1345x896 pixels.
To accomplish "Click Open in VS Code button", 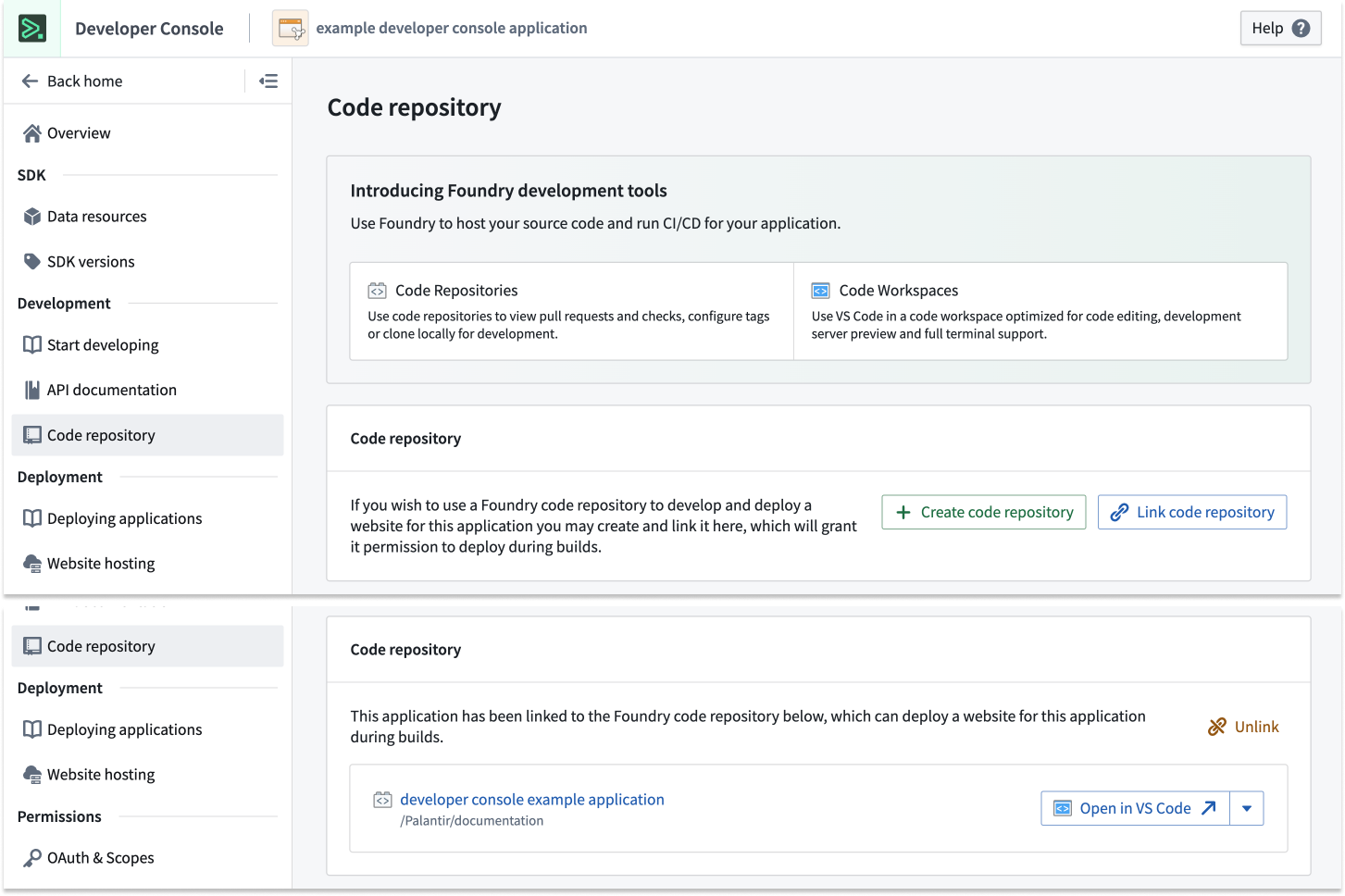I will tap(1135, 808).
